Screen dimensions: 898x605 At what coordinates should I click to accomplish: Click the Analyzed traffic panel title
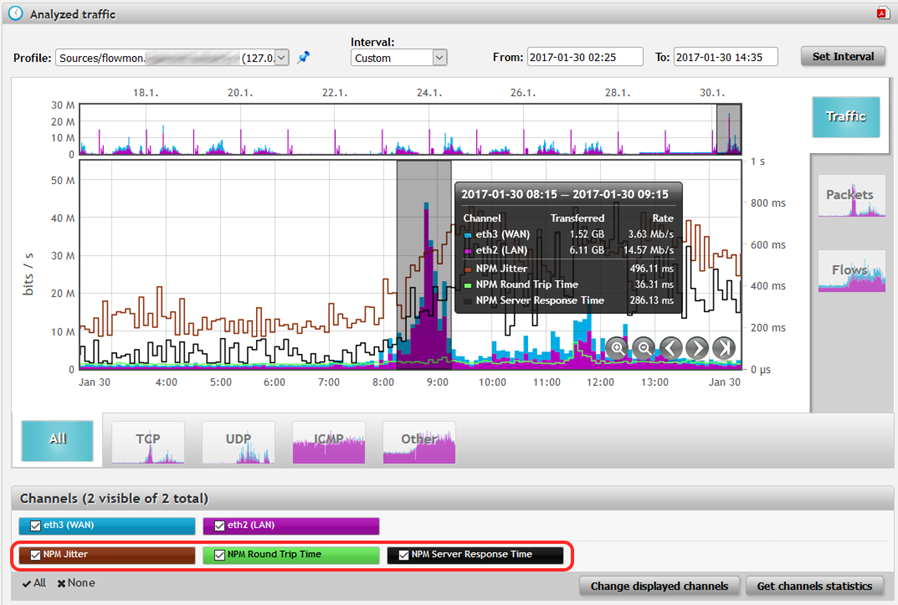coord(73,14)
